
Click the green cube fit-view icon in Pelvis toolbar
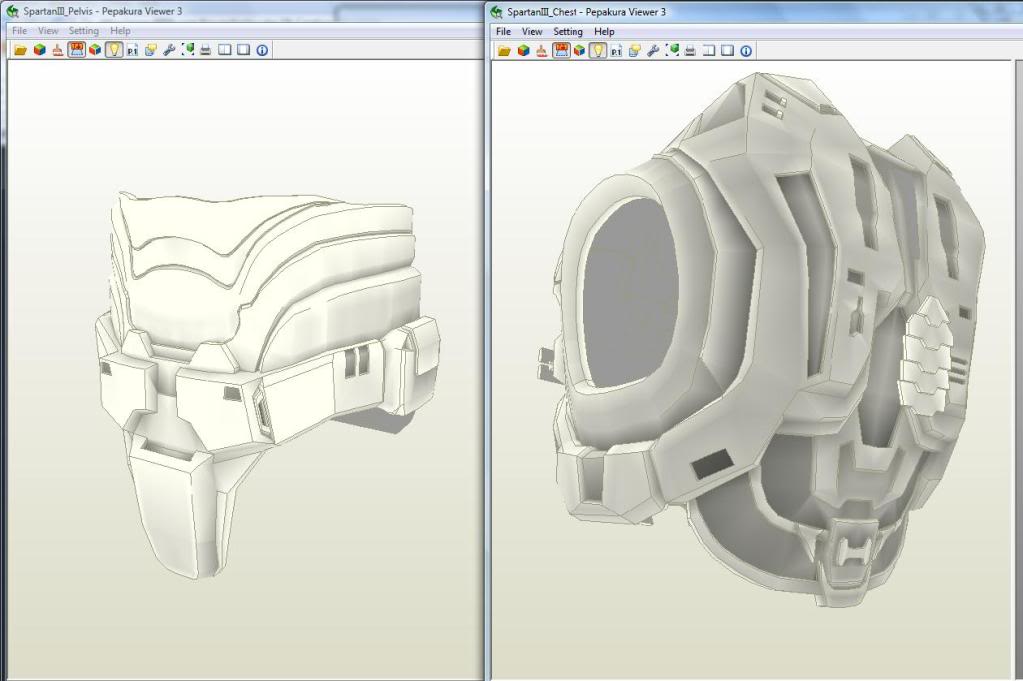point(188,50)
